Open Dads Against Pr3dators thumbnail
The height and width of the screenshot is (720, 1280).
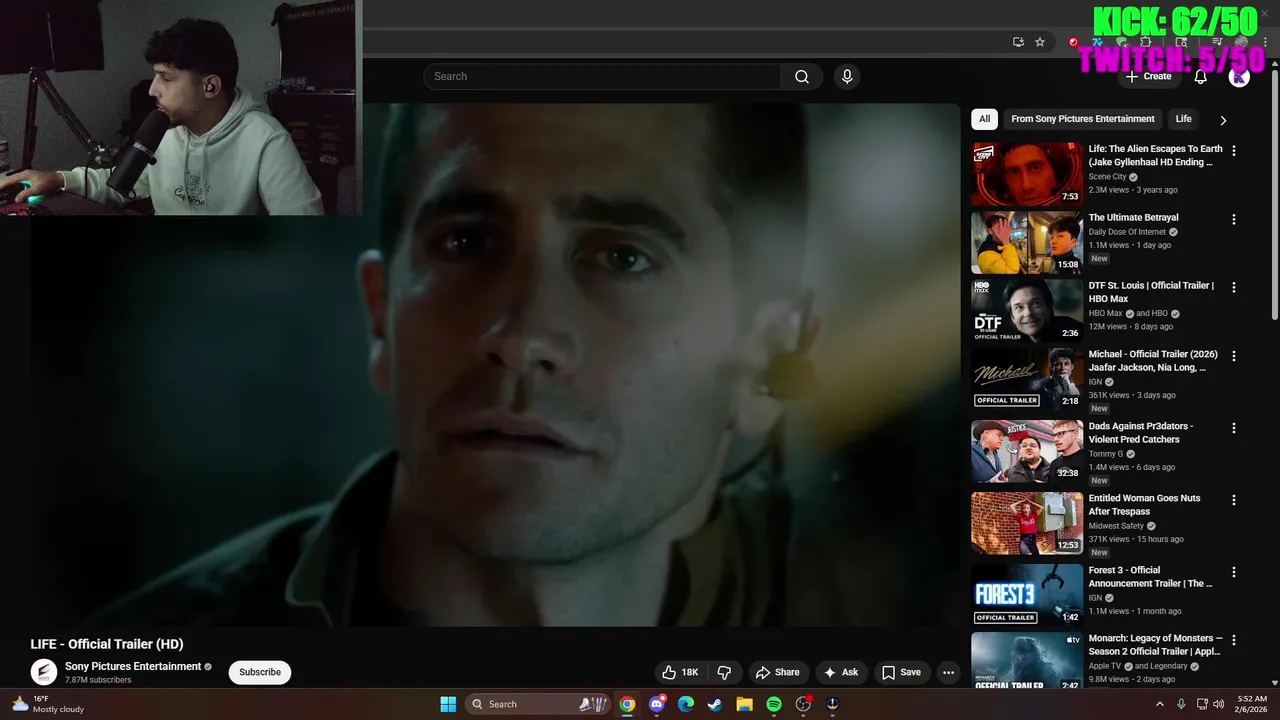coord(1027,451)
